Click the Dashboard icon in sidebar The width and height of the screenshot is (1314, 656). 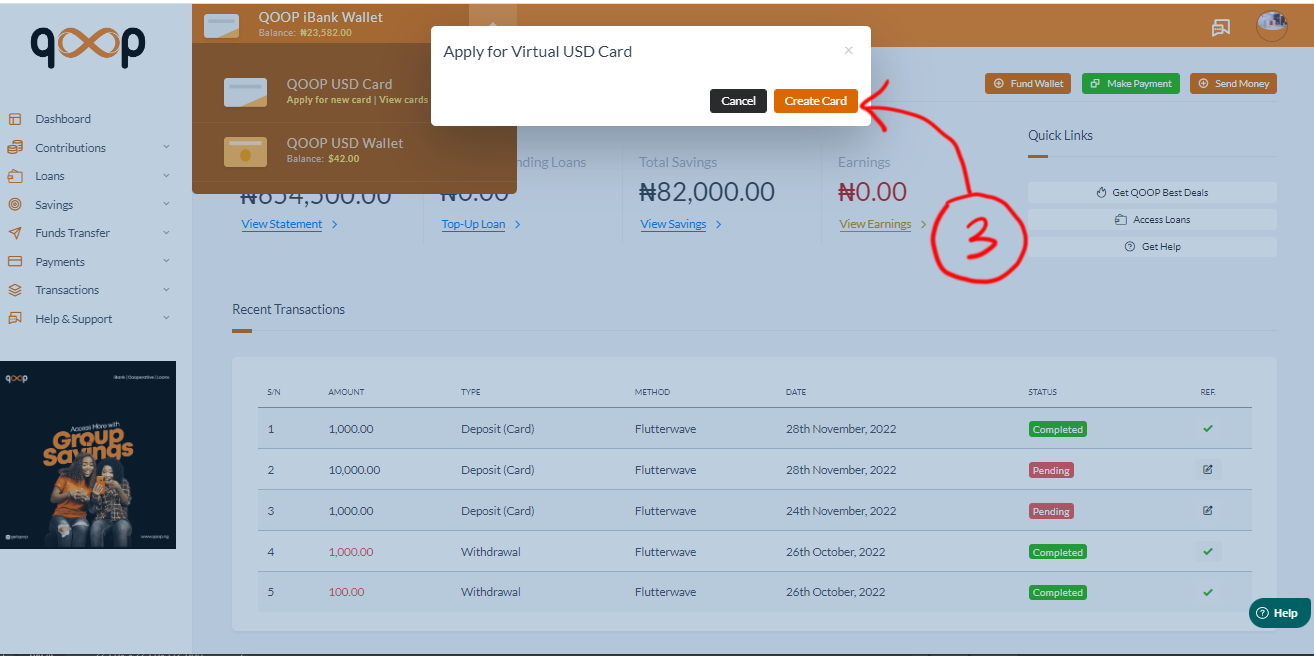[x=15, y=119]
